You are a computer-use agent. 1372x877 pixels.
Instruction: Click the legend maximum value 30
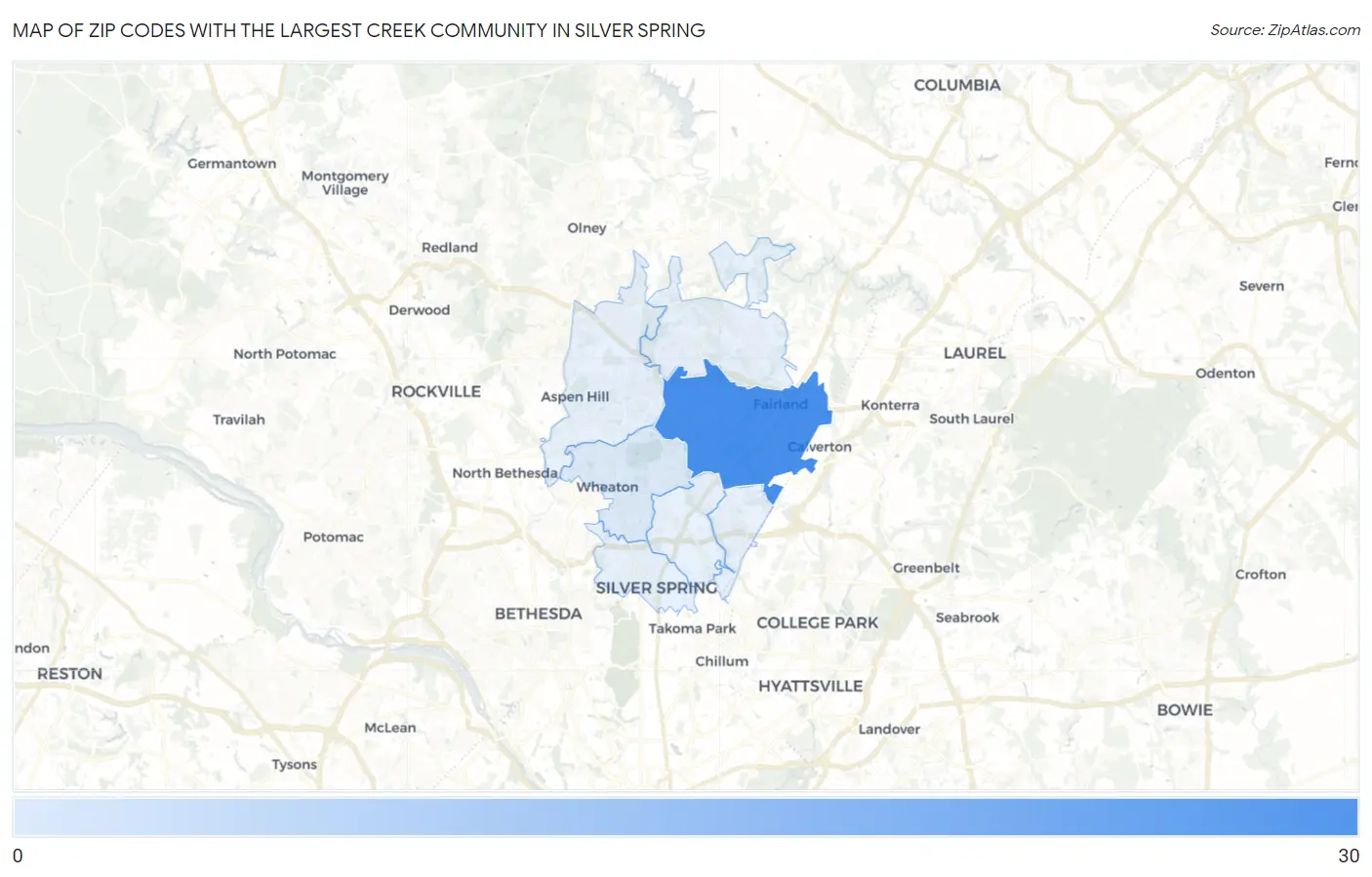tap(1348, 856)
